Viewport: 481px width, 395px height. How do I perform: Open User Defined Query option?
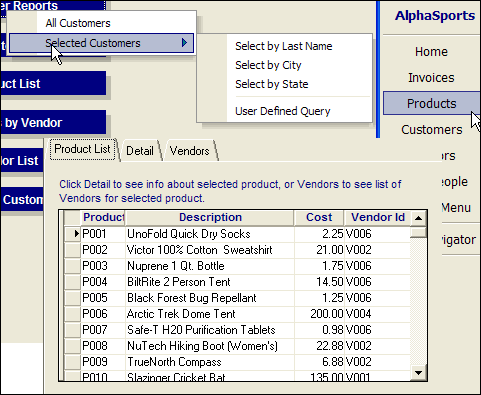283,111
